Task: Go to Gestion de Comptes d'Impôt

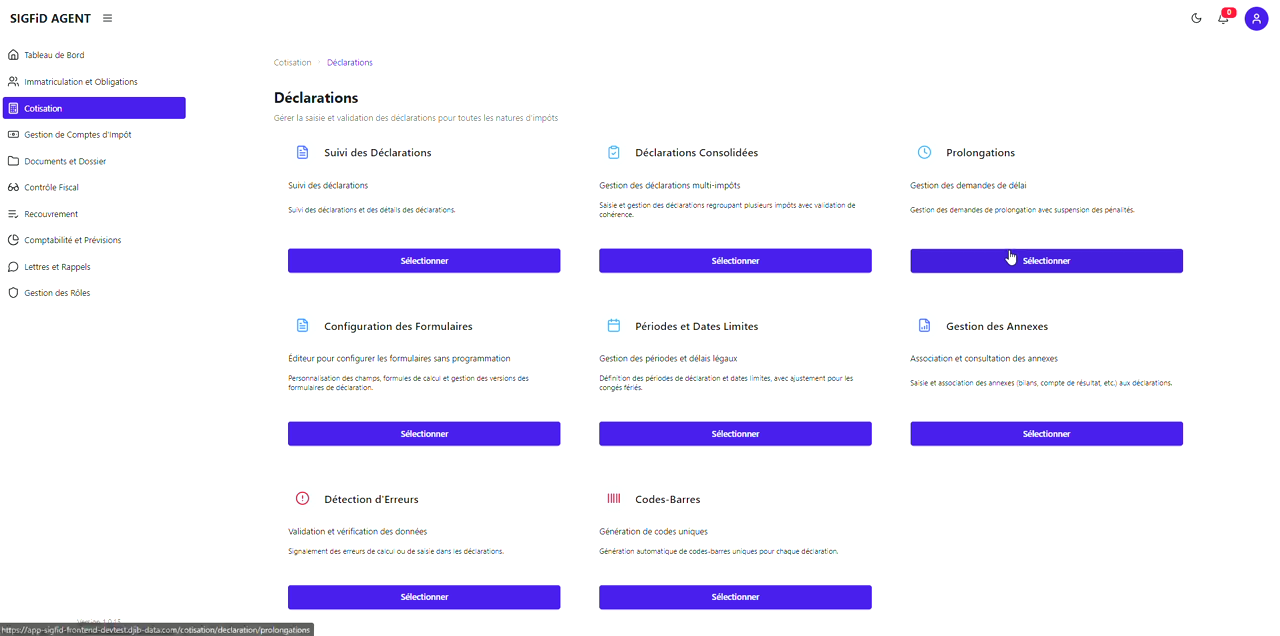Action: click(77, 135)
